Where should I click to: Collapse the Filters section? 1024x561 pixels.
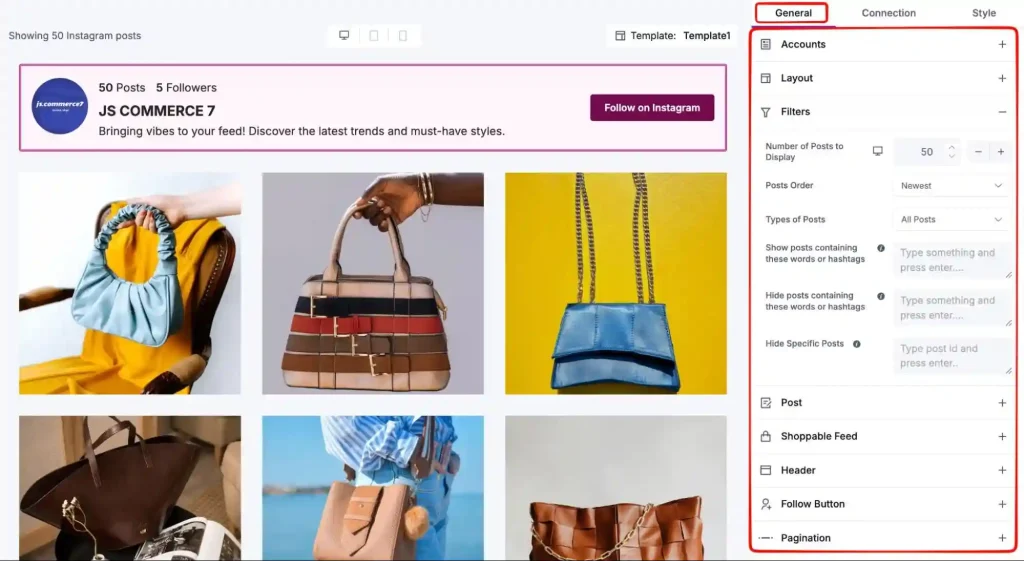1002,112
